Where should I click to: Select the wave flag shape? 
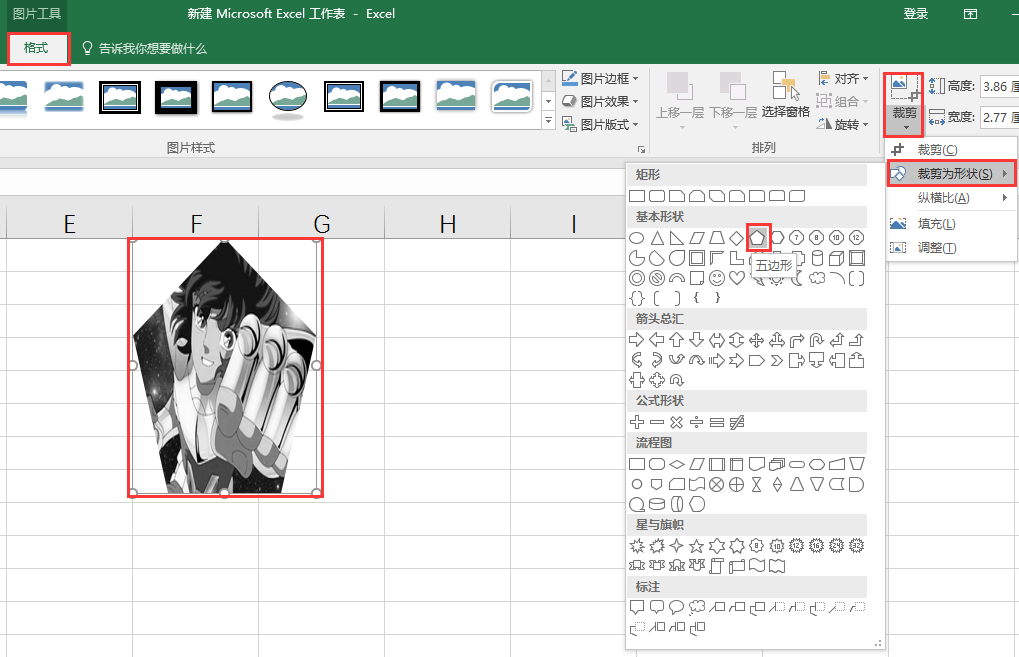[x=756, y=566]
